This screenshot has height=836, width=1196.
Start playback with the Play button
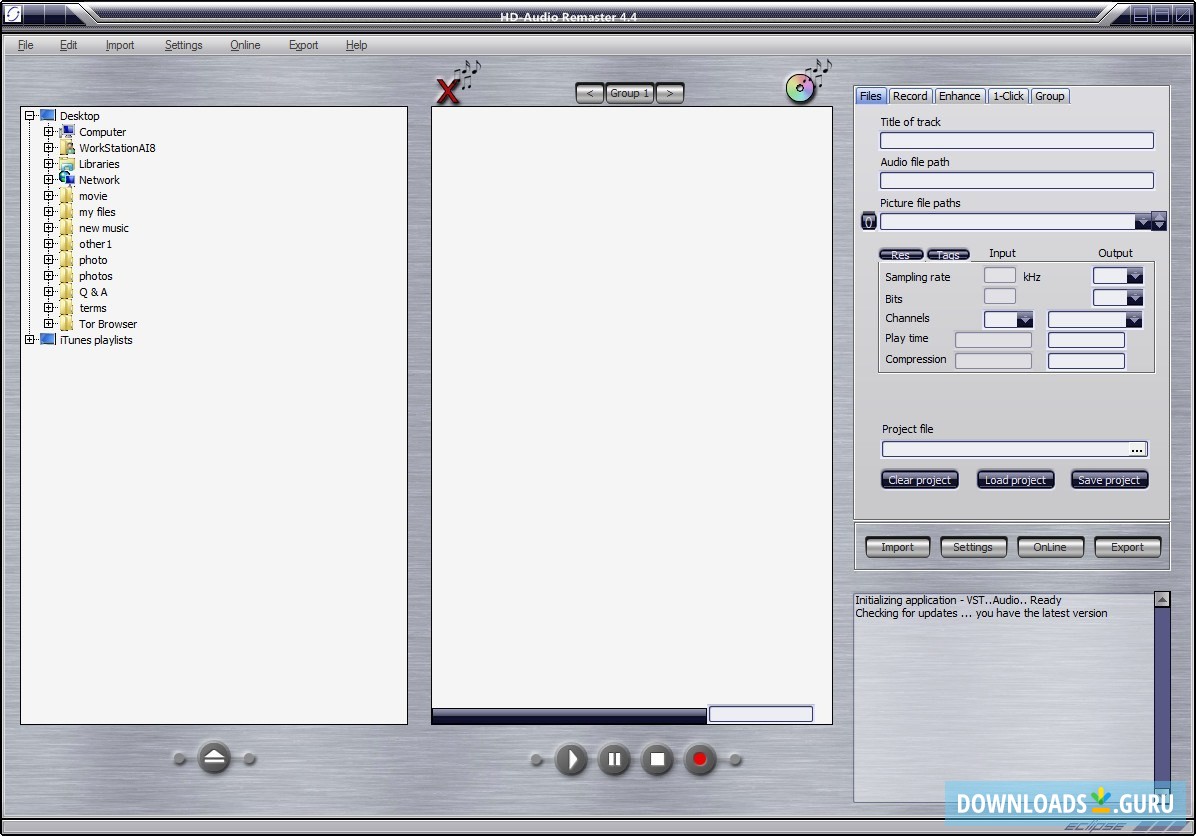[x=571, y=760]
